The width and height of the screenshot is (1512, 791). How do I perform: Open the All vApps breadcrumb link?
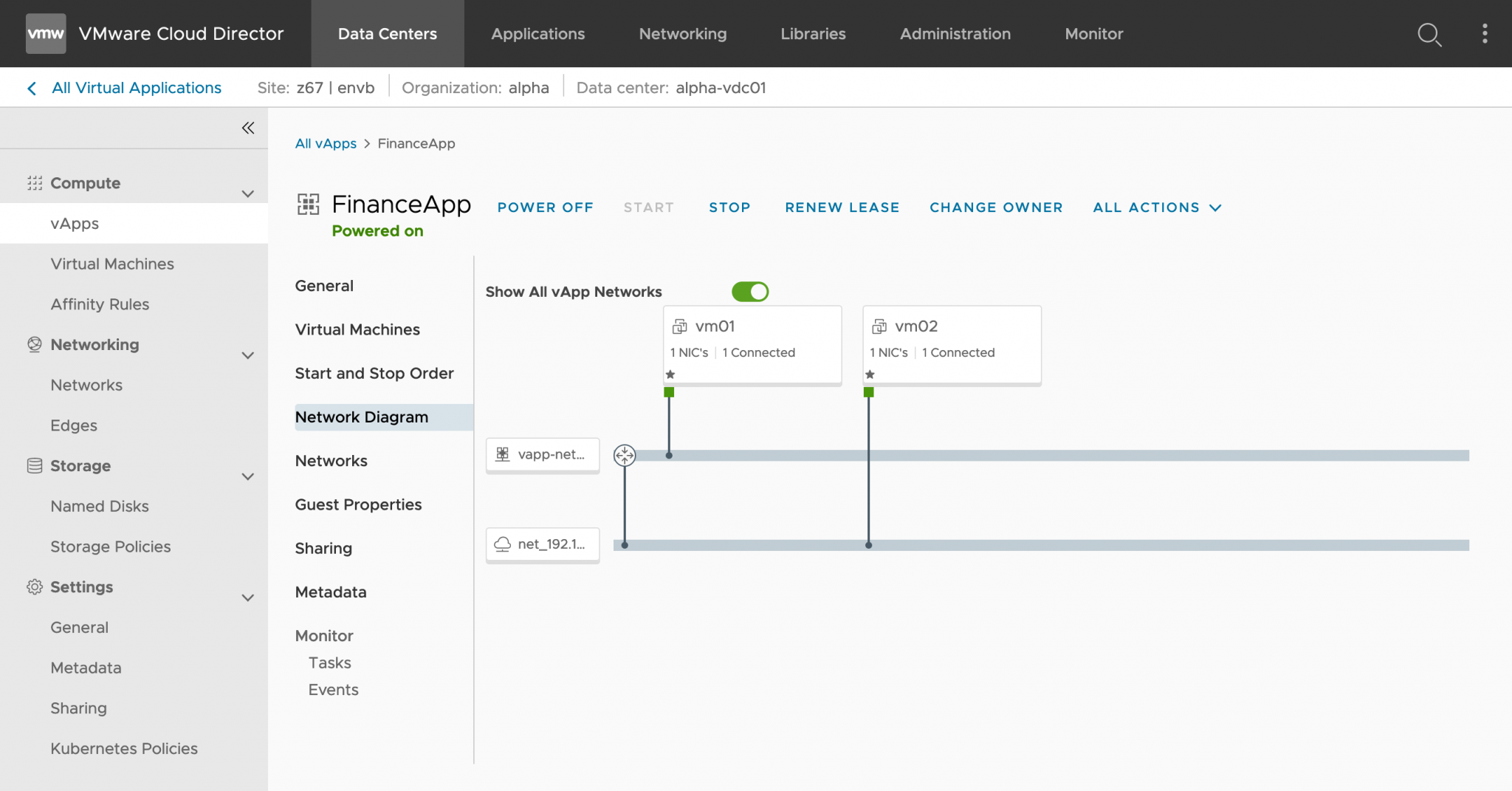click(326, 143)
